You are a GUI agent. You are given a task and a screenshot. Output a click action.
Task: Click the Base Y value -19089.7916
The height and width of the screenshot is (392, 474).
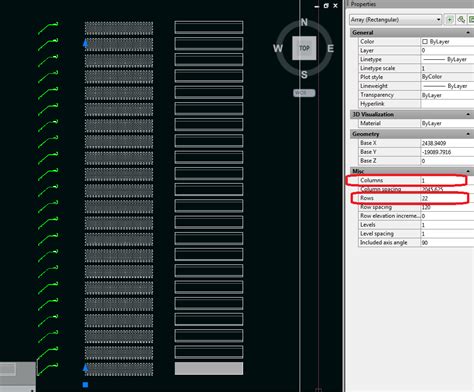(x=447, y=152)
